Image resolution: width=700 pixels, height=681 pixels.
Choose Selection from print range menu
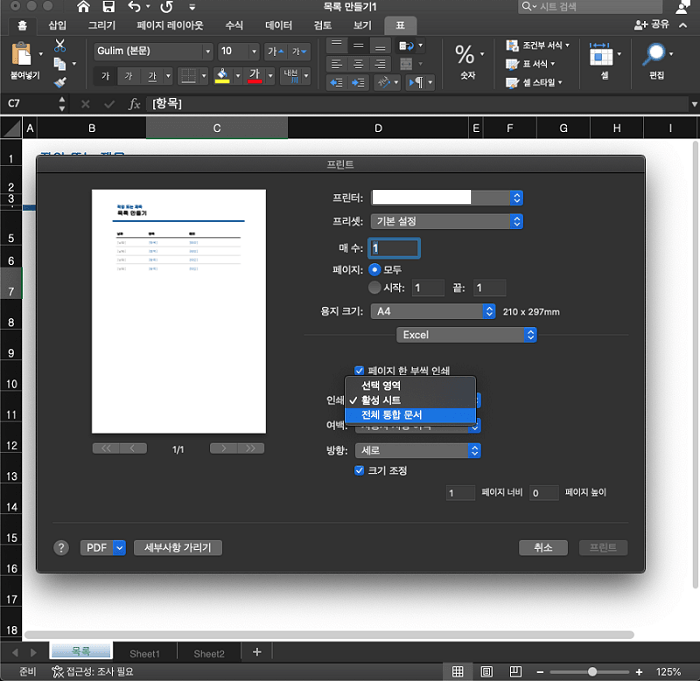click(x=410, y=385)
